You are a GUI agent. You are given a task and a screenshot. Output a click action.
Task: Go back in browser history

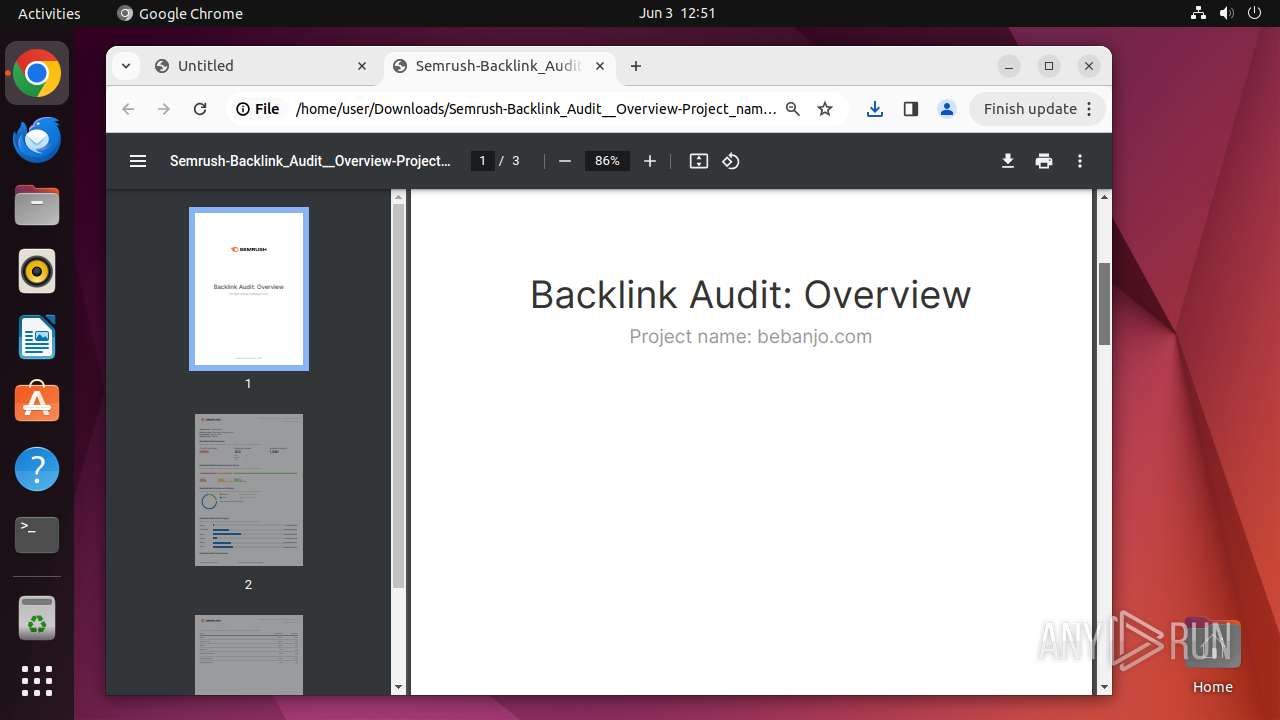pyautogui.click(x=128, y=109)
